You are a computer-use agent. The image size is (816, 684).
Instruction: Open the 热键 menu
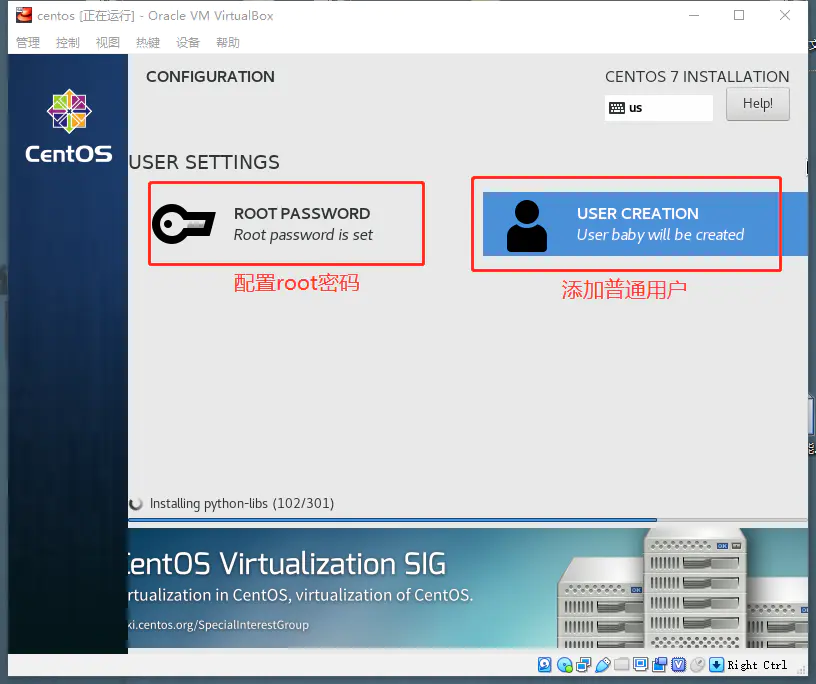tap(148, 43)
